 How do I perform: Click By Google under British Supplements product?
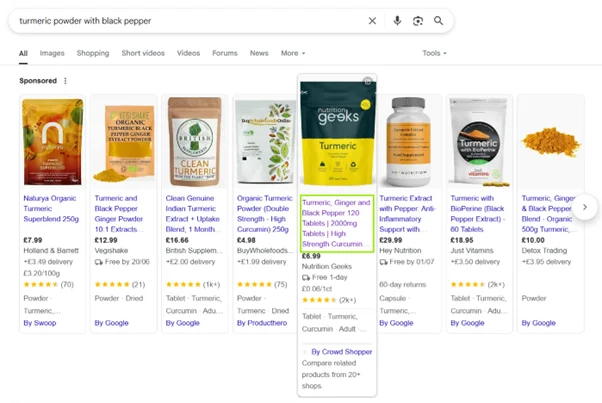182,323
